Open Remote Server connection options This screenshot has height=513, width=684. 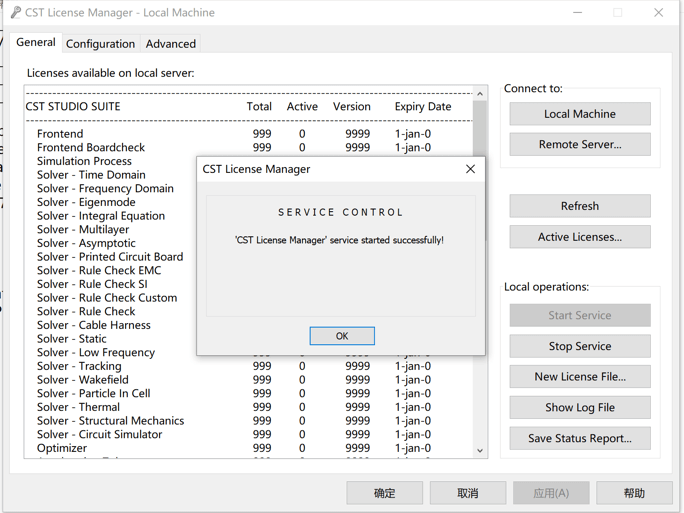[580, 144]
